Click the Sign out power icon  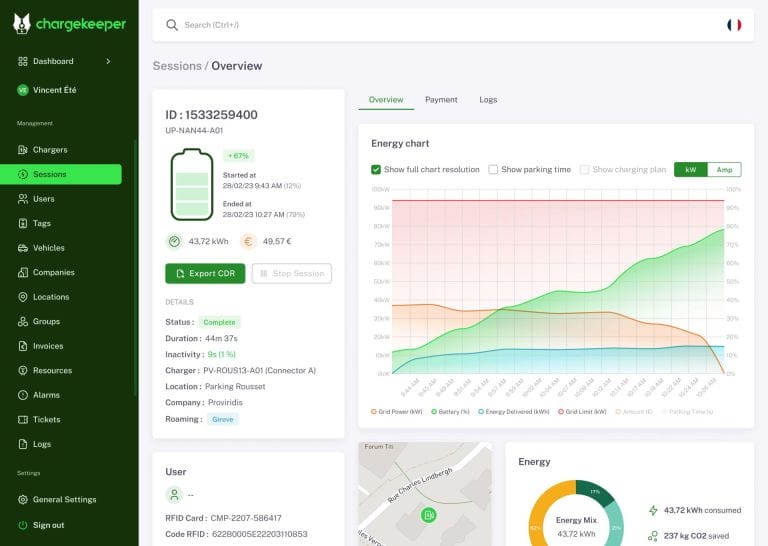(23, 525)
